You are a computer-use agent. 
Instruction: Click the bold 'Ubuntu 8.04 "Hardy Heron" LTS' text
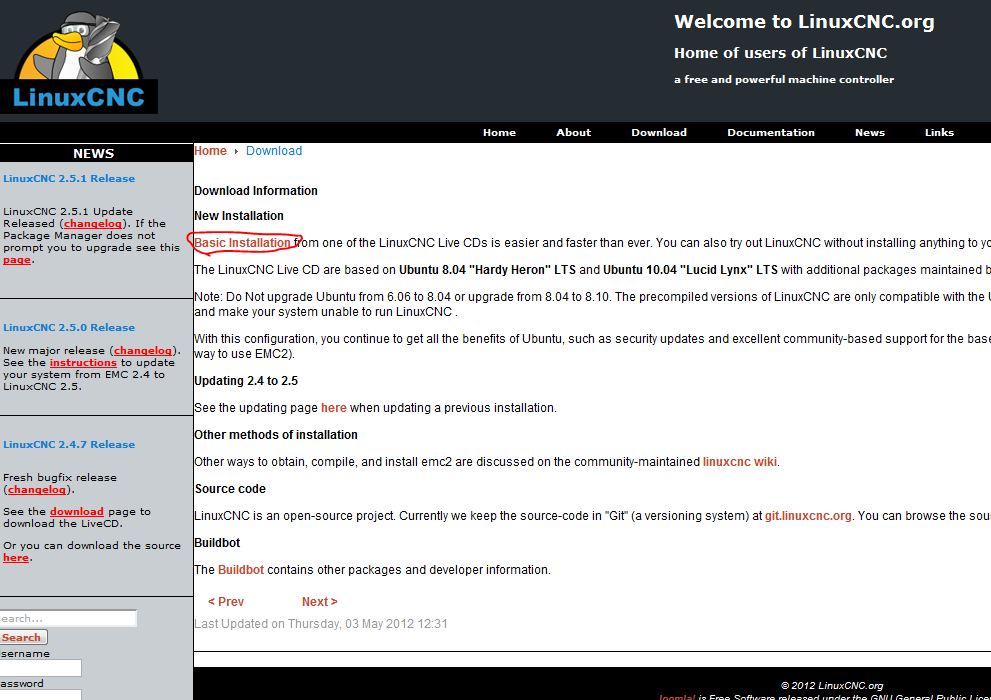point(487,270)
